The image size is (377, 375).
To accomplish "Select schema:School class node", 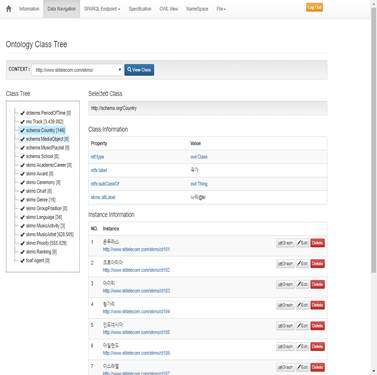I will point(42,156).
